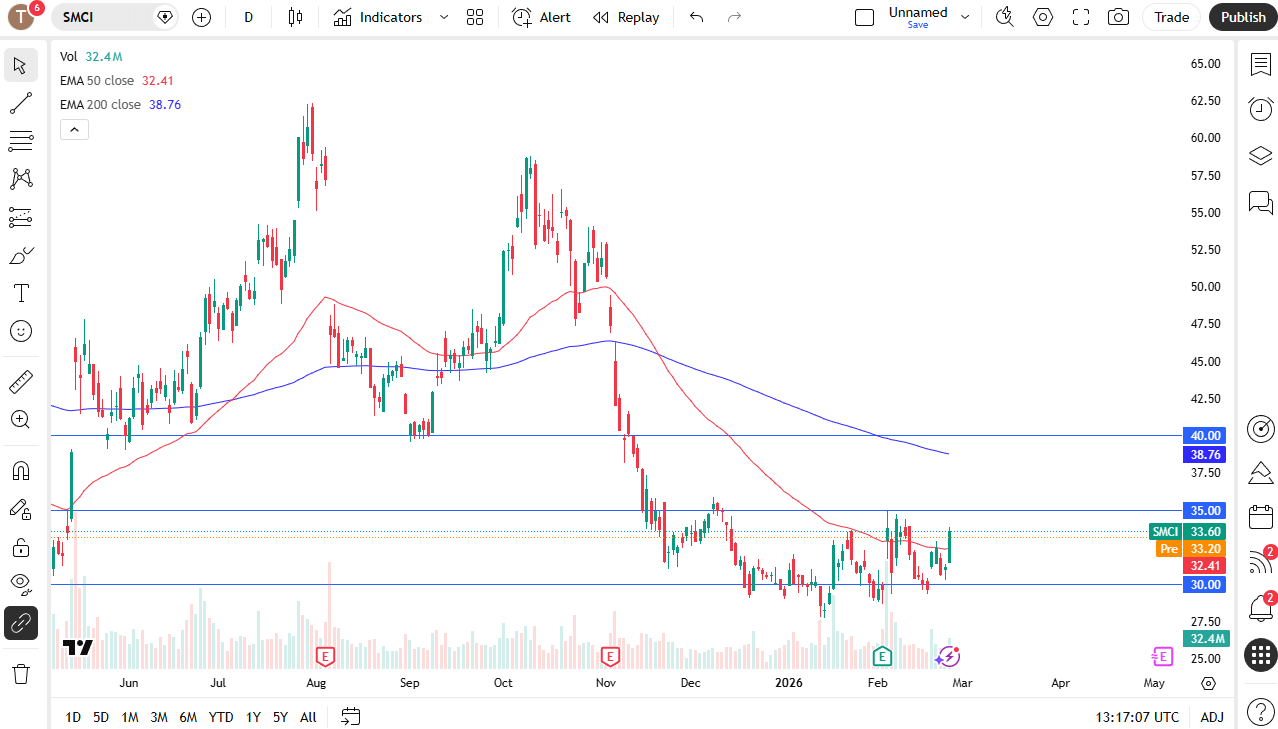Expand the layout management dropdown chevron

[965, 17]
